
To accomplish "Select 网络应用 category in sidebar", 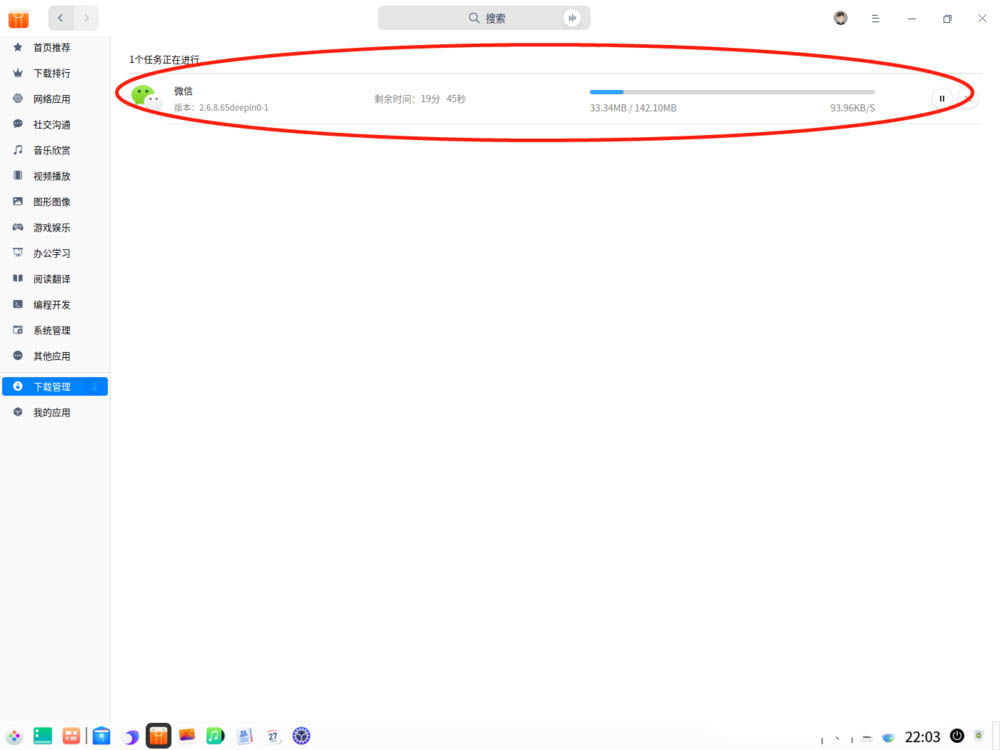I will [52, 99].
